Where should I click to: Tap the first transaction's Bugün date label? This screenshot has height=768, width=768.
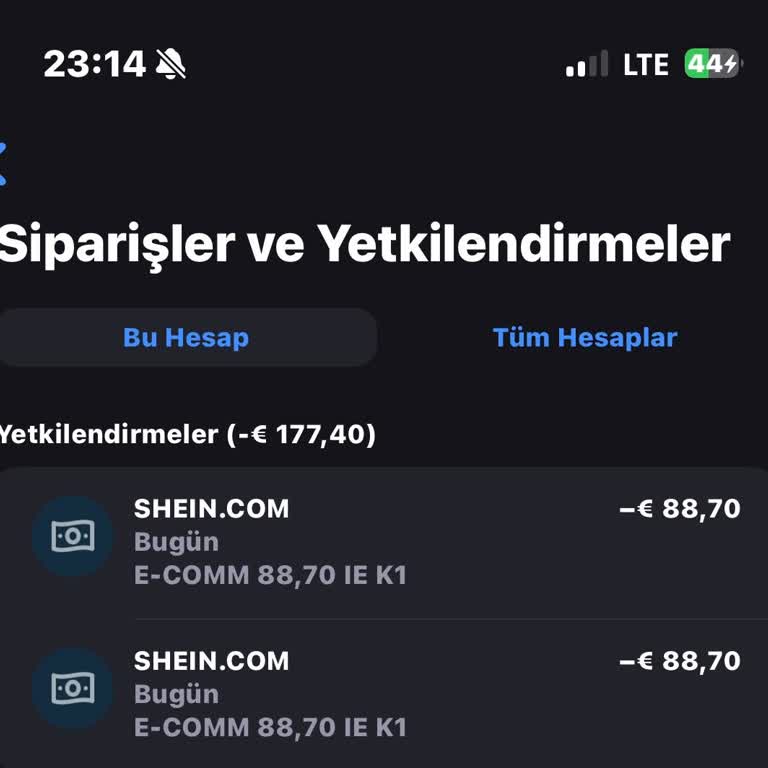pos(176,542)
